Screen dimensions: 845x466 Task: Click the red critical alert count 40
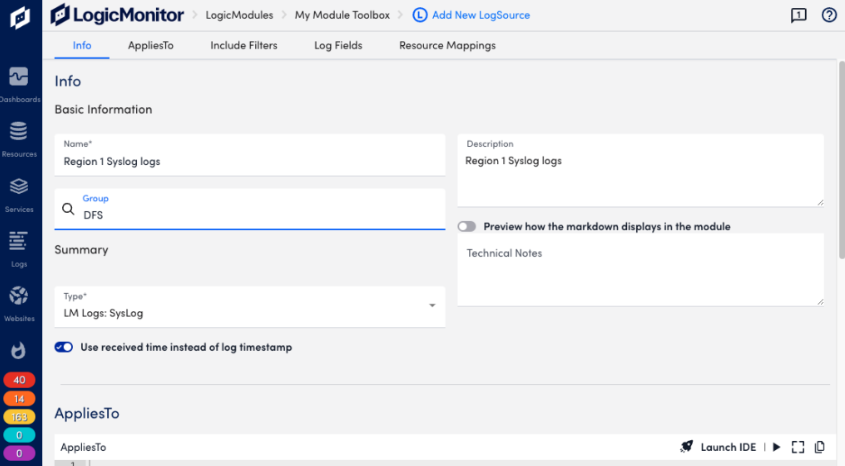point(19,380)
